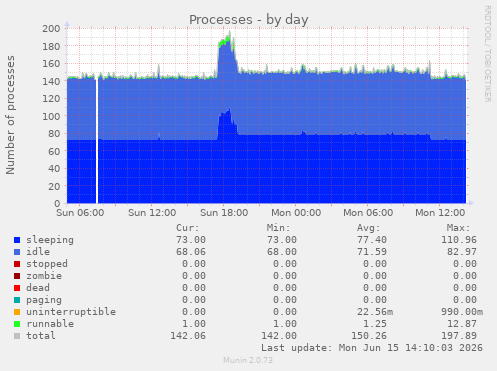Click the dead legend color swatch
497x371 pixels.
17,288
